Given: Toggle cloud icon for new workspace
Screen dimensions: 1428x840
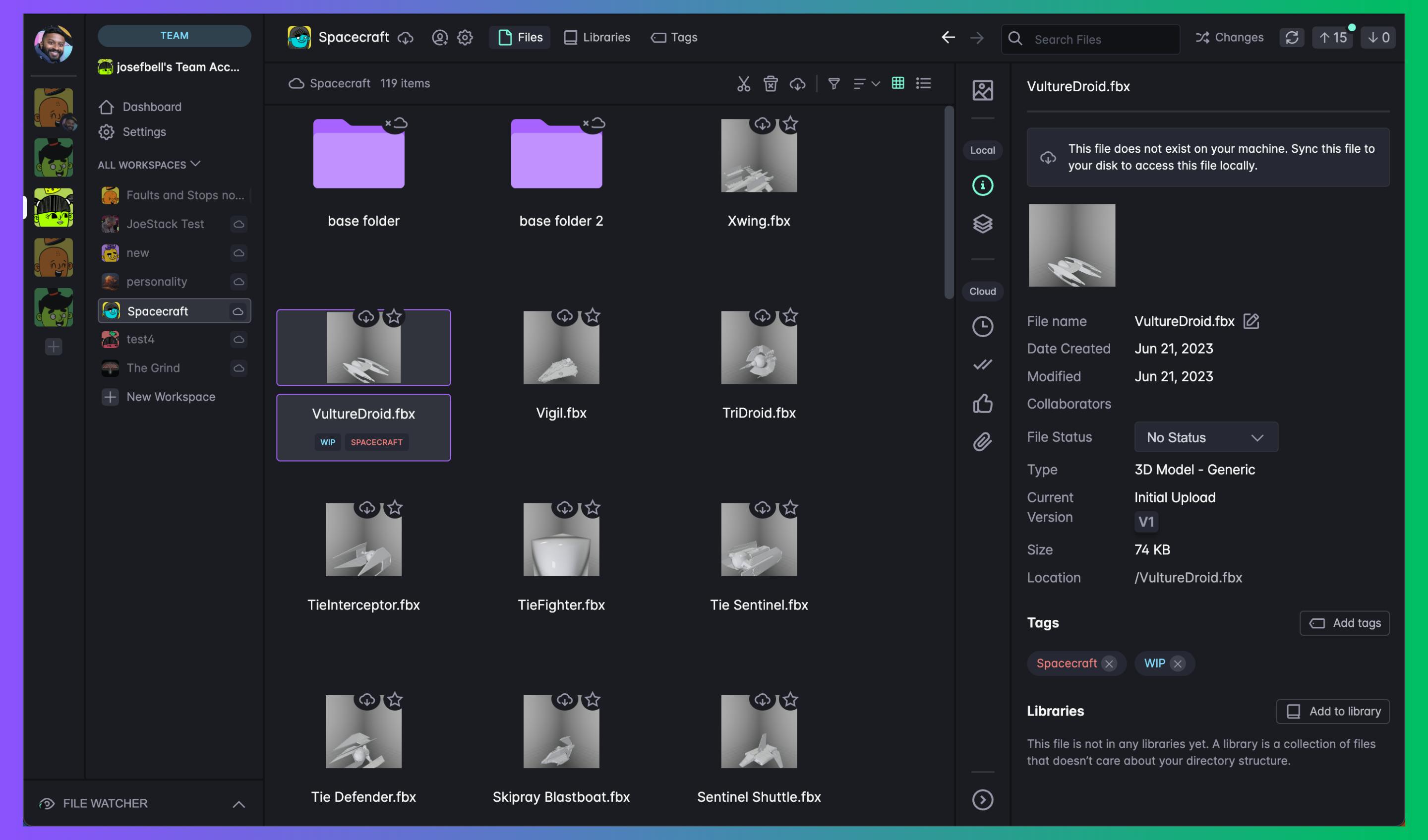Looking at the screenshot, I should (x=238, y=253).
